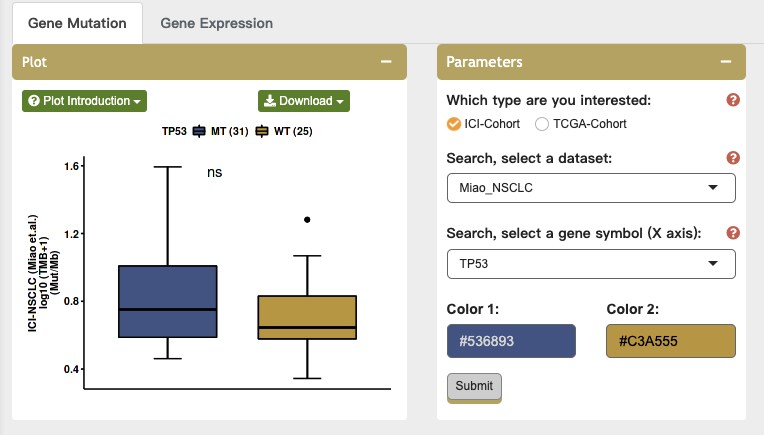Screen dimensions: 764x435
Task: Click help icon beside cohort type question
Action: click(x=733, y=100)
